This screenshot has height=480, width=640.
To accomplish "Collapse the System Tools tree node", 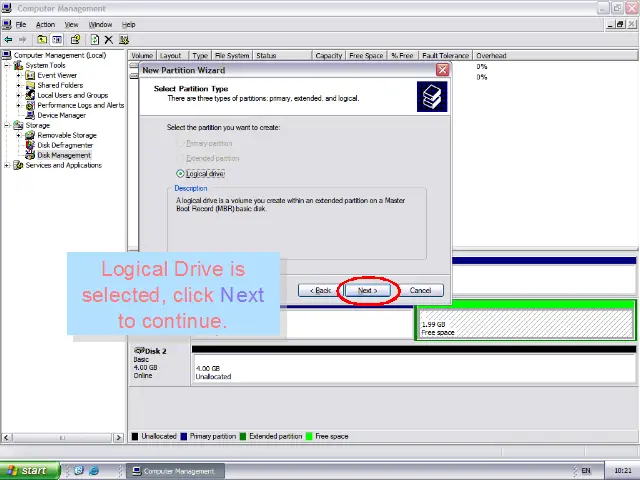I will click(7, 65).
